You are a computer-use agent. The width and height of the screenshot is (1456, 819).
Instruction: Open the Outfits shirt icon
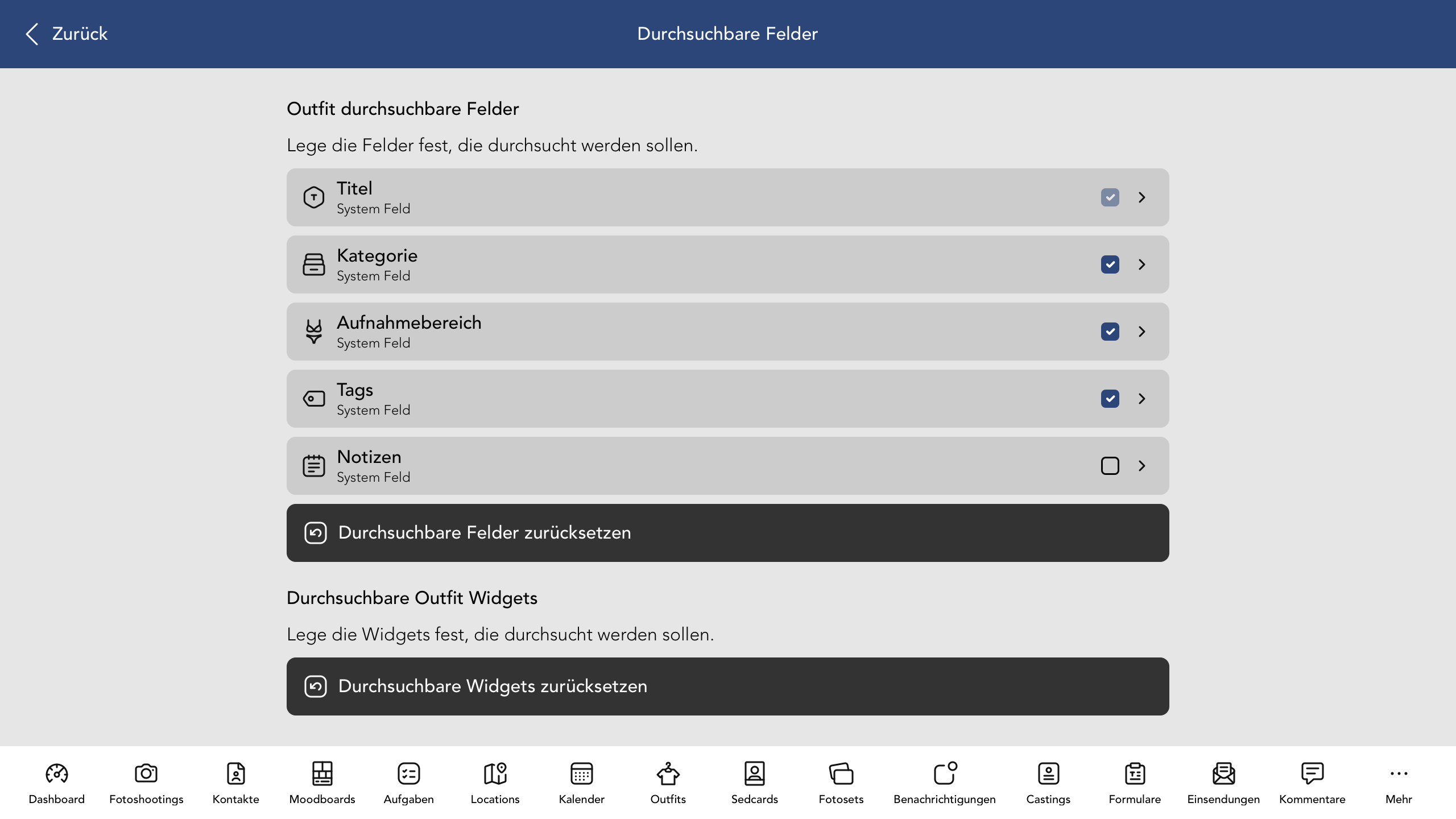[x=668, y=773]
